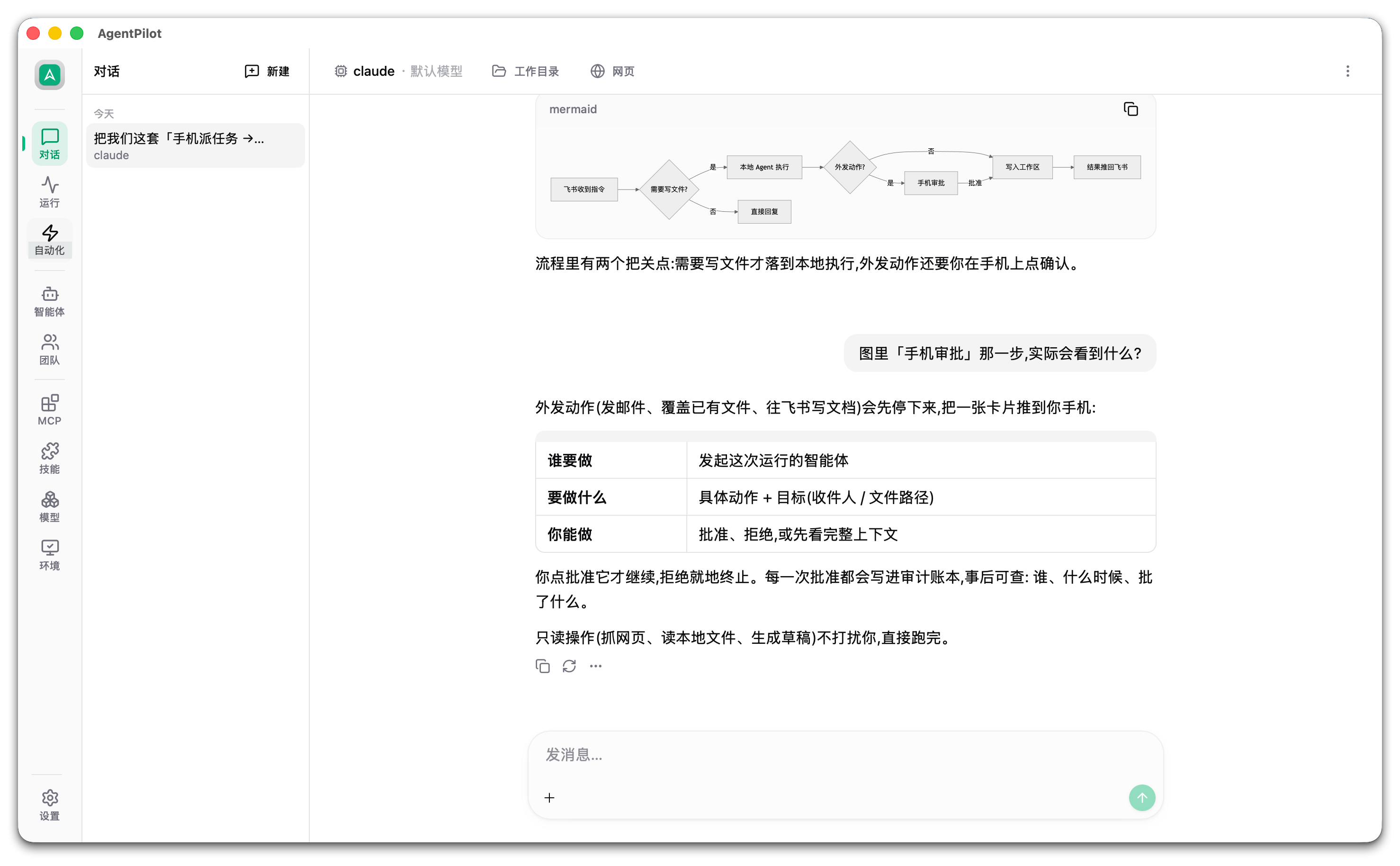Open the claude model selector
1400x866 pixels.
(397, 71)
